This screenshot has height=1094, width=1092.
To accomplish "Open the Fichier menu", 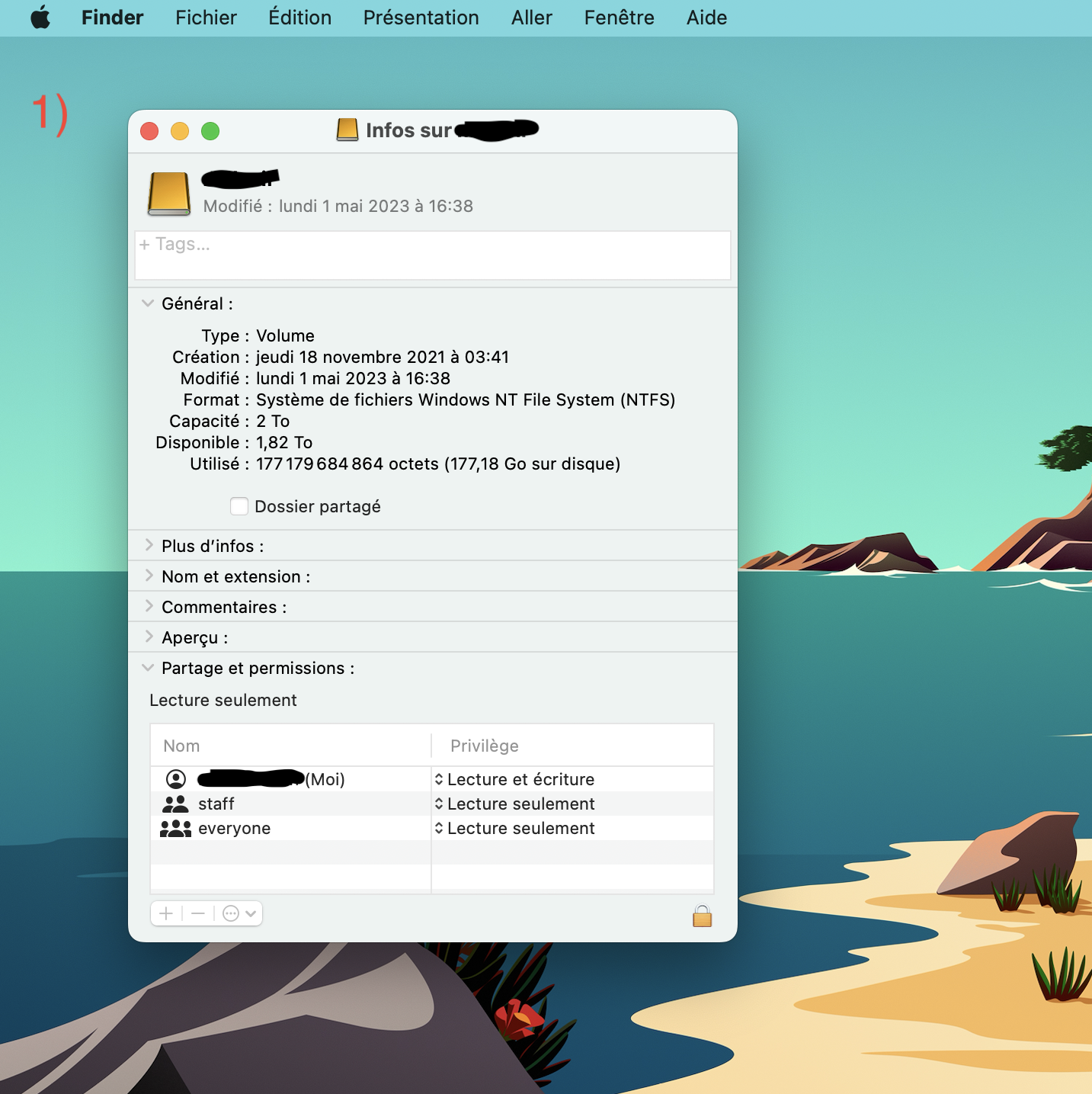I will click(x=206, y=17).
